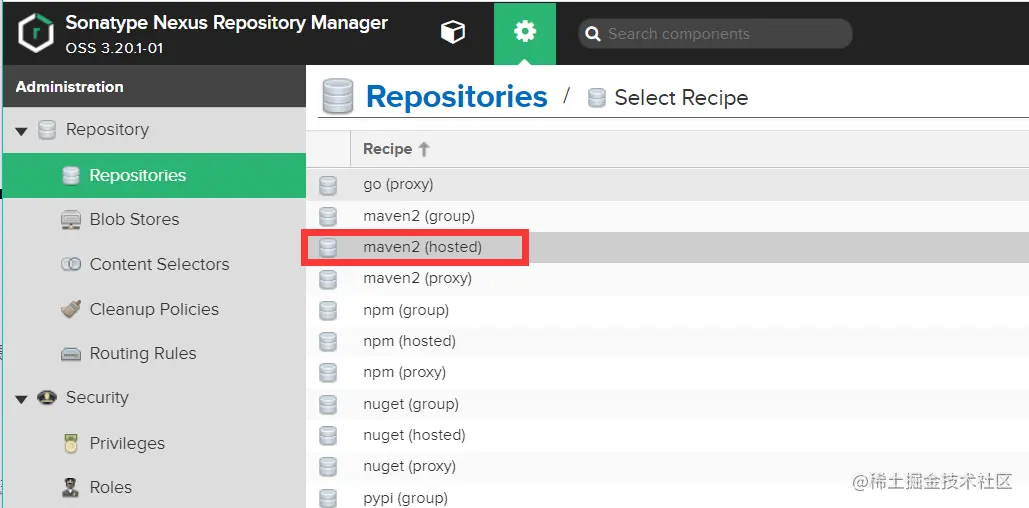Click the Repositories sidebar icon

(70, 175)
